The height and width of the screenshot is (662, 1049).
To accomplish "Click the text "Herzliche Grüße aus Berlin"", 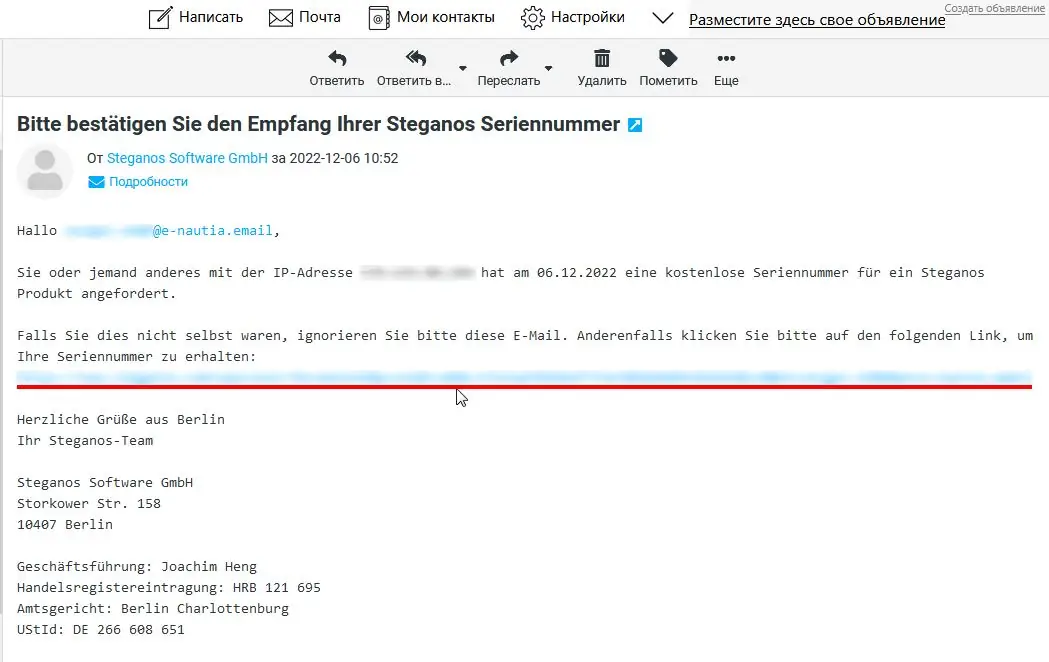I will point(121,420).
